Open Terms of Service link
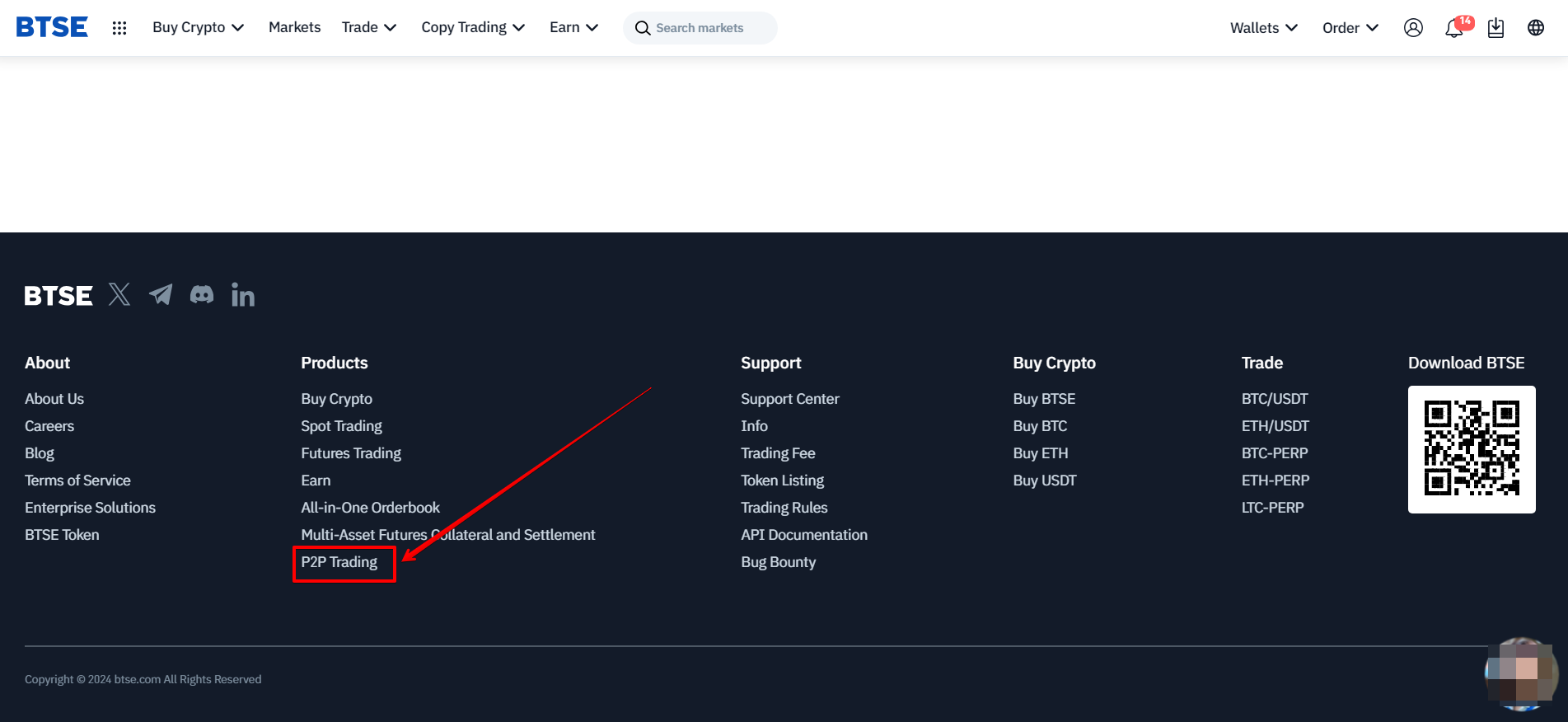Image resolution: width=1568 pixels, height=722 pixels. pyautogui.click(x=77, y=481)
